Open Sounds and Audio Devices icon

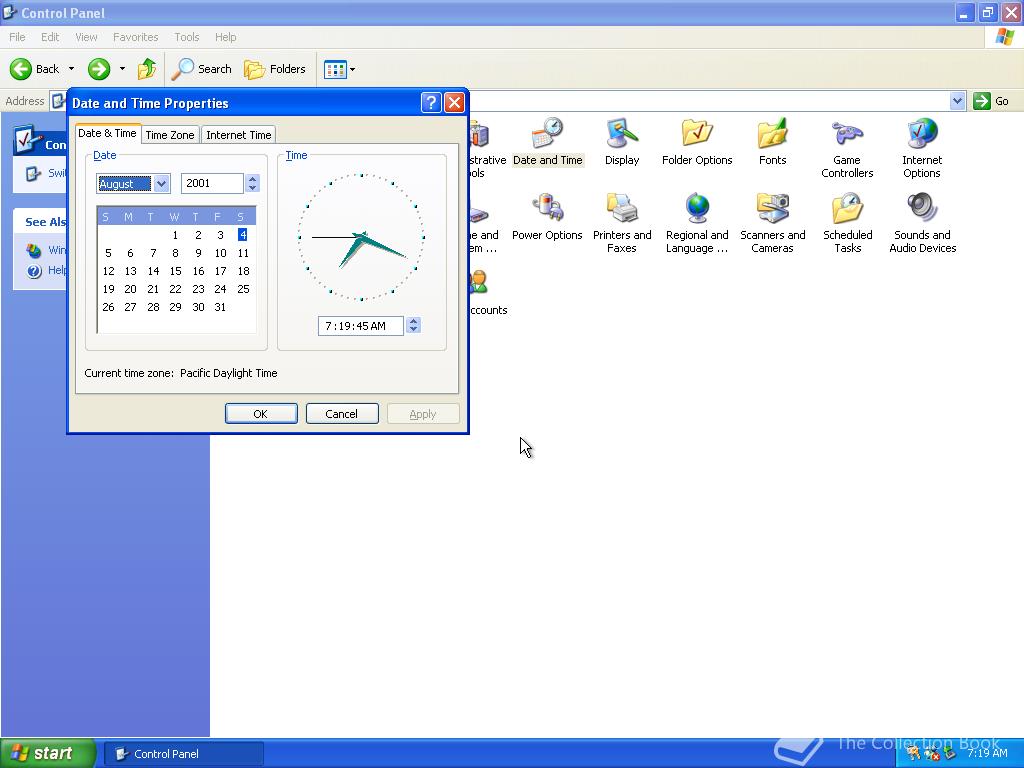[922, 224]
